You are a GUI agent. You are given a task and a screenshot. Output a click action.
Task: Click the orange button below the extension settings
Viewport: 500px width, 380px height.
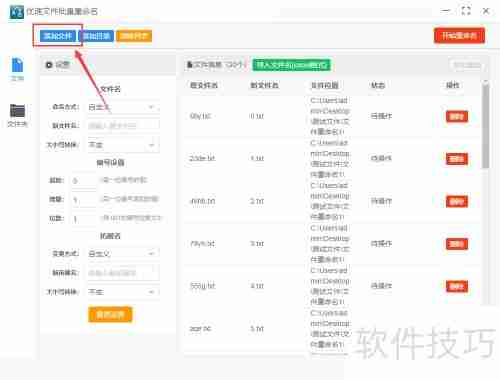[110, 314]
